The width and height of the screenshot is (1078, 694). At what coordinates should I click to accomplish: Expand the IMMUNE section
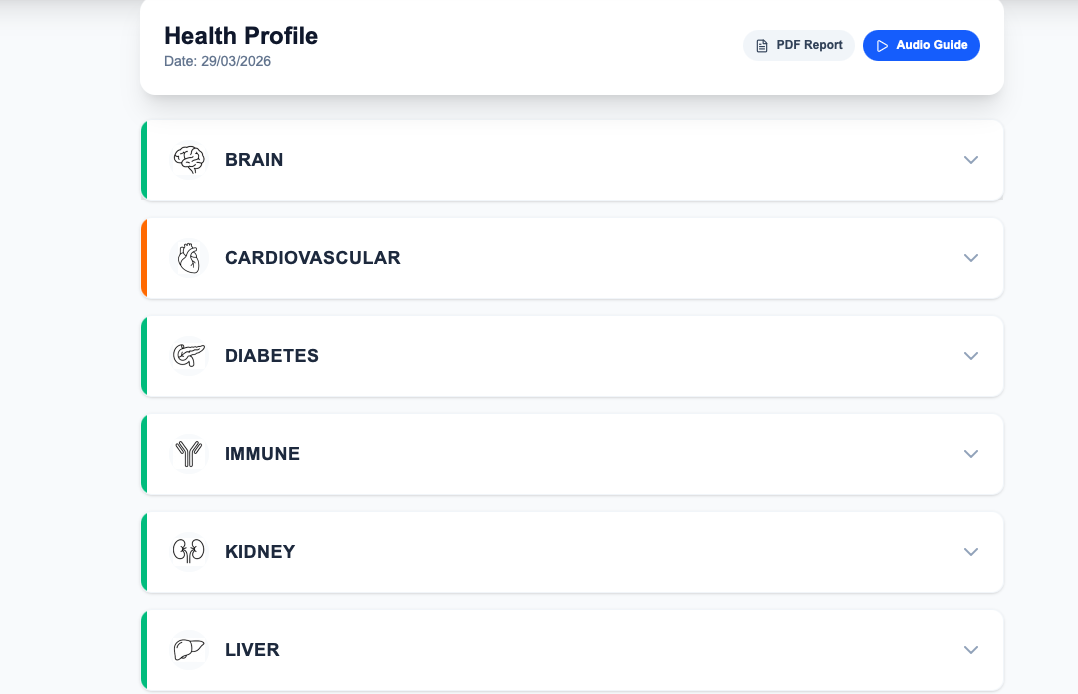(970, 453)
